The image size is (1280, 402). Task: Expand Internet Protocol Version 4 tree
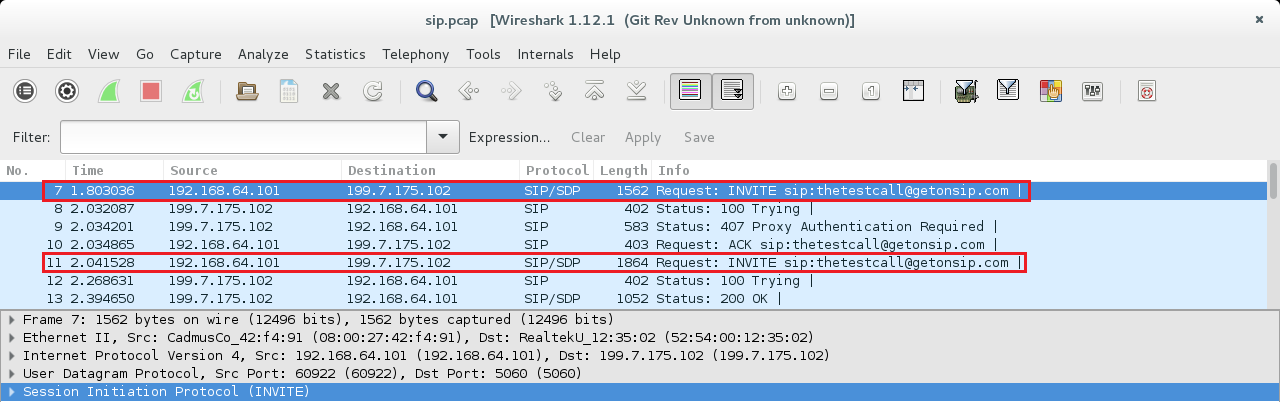11,356
